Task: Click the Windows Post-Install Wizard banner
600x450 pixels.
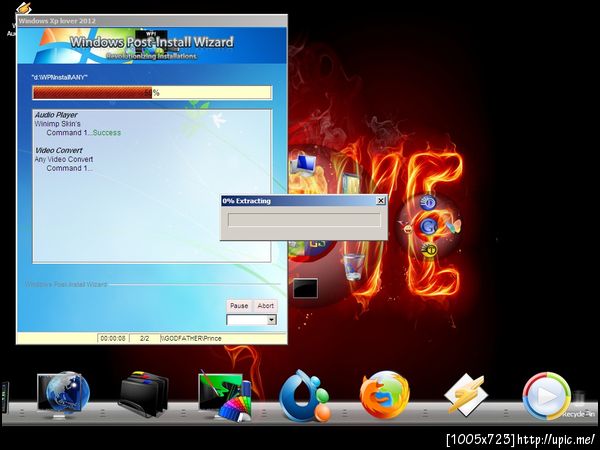Action: tap(152, 45)
